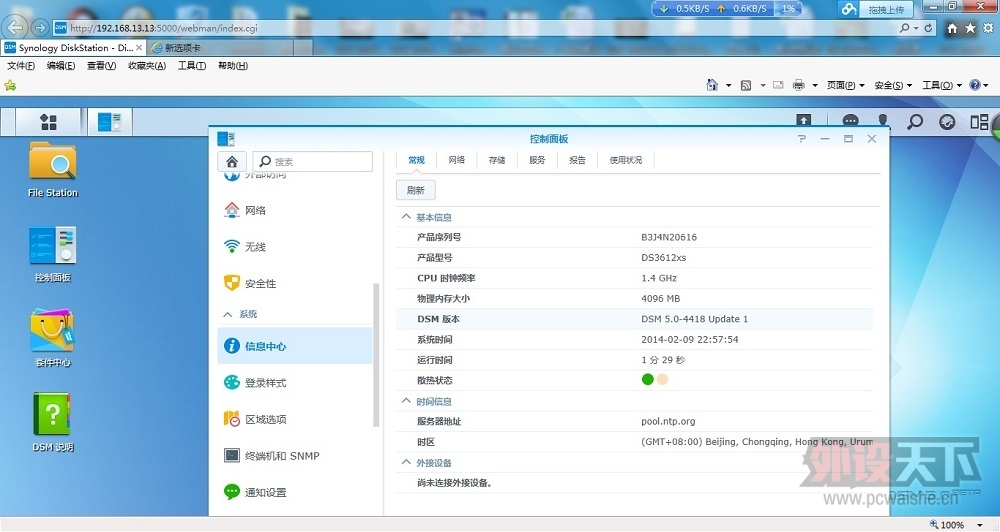The width and height of the screenshot is (1000, 532).
Task: Open DSM widgets panel icon
Action: pyautogui.click(x=979, y=121)
